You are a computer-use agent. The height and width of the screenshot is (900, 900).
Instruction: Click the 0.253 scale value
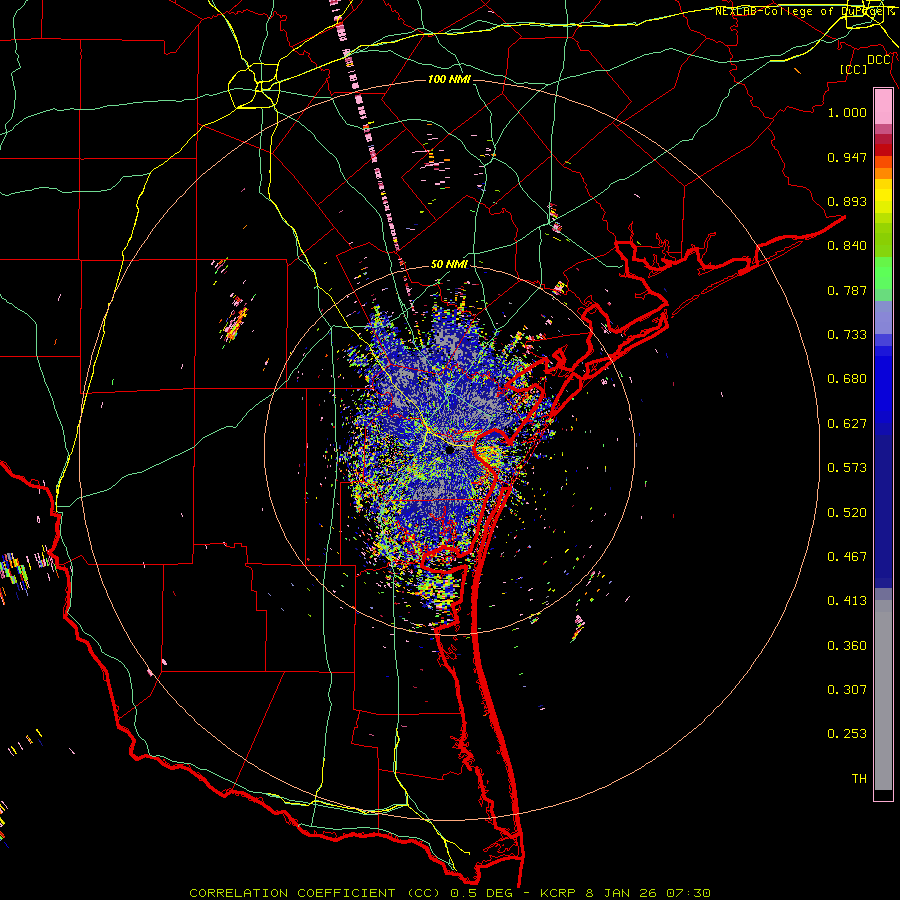(x=847, y=734)
